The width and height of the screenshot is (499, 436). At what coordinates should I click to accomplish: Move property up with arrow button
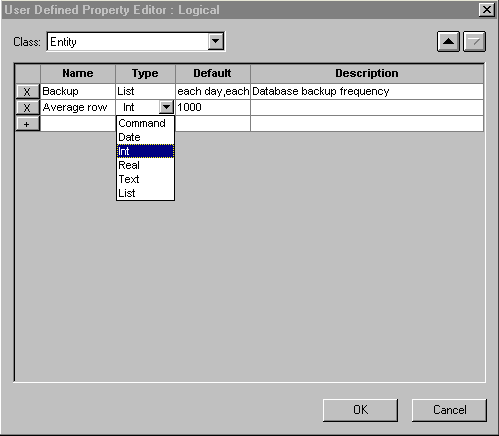[448, 42]
